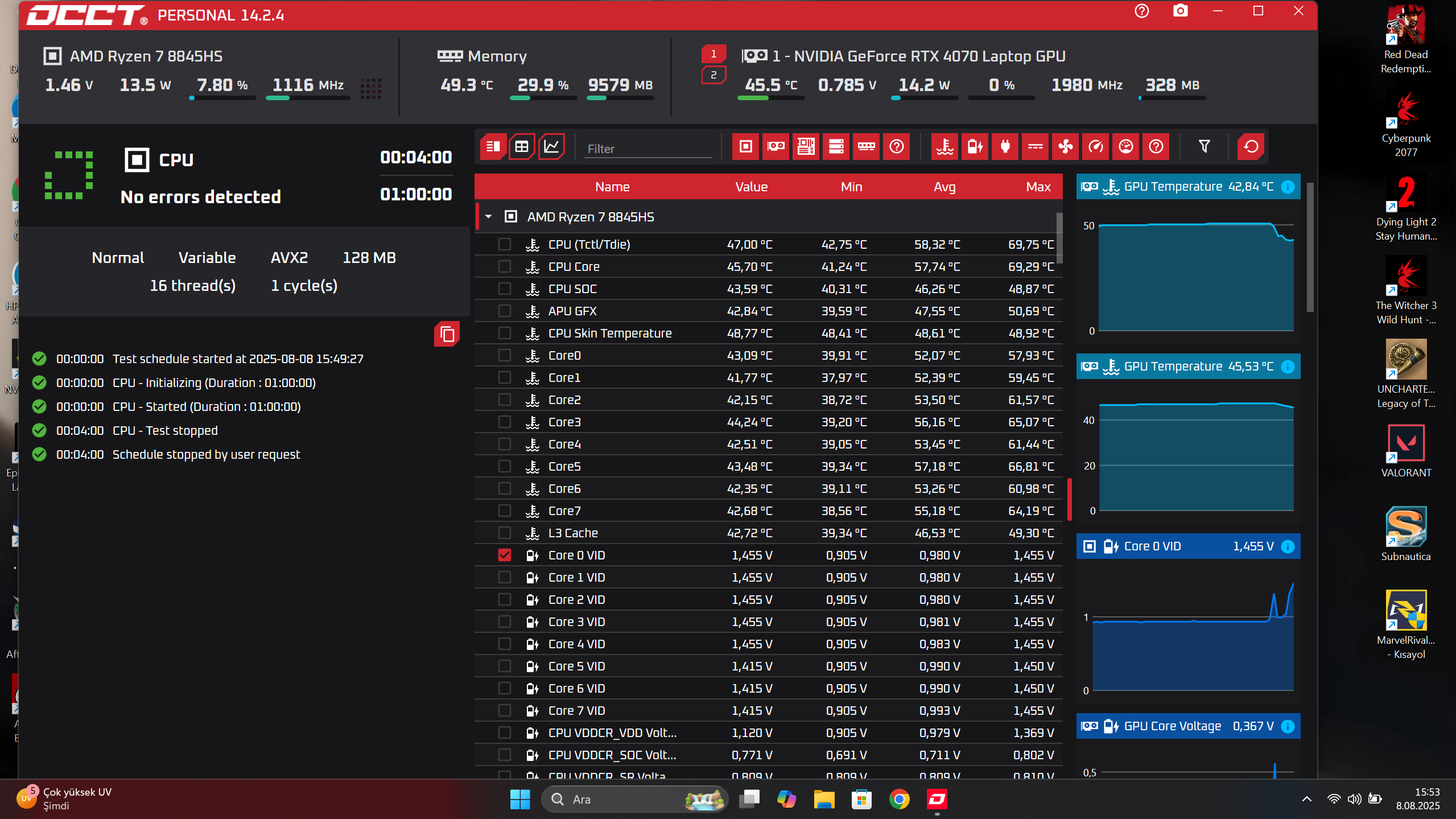Uncheck the Core 0 VID checkbox
The height and width of the screenshot is (819, 1456).
(505, 555)
